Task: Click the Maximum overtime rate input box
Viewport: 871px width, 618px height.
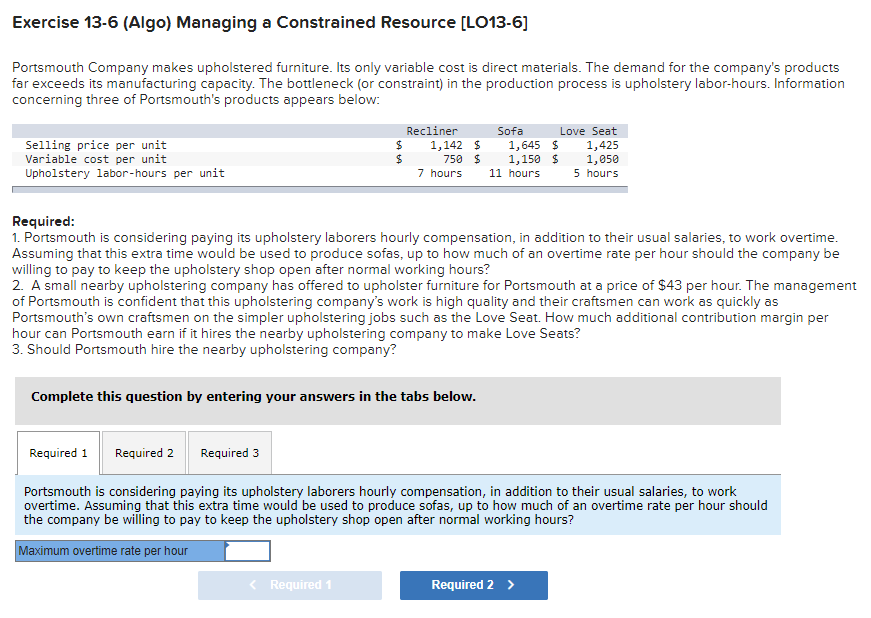Action: click(x=244, y=550)
